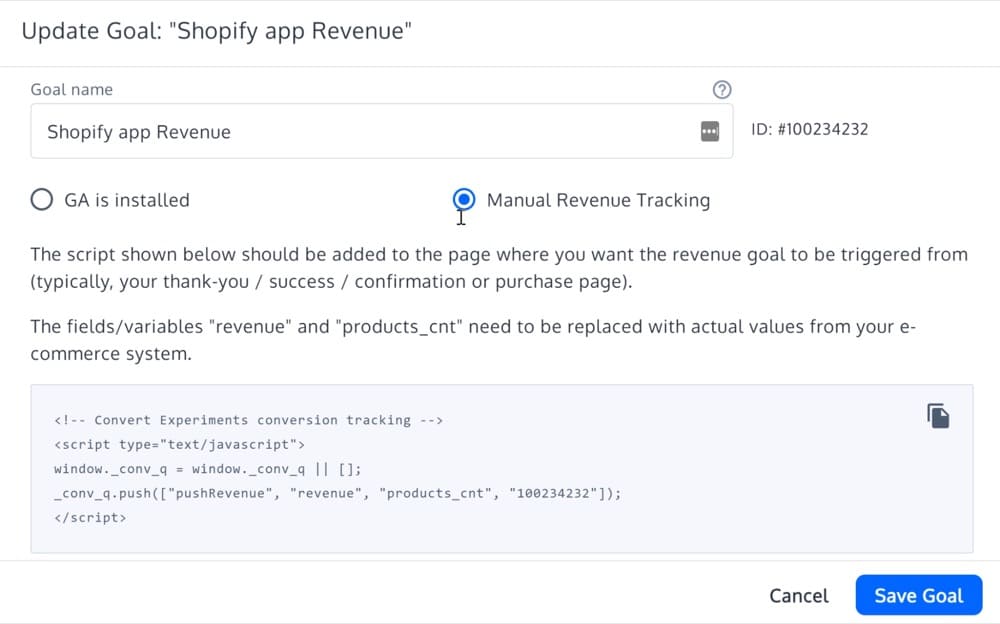Click the "GA is installed" label text
The image size is (1000, 624).
pyautogui.click(x=127, y=200)
